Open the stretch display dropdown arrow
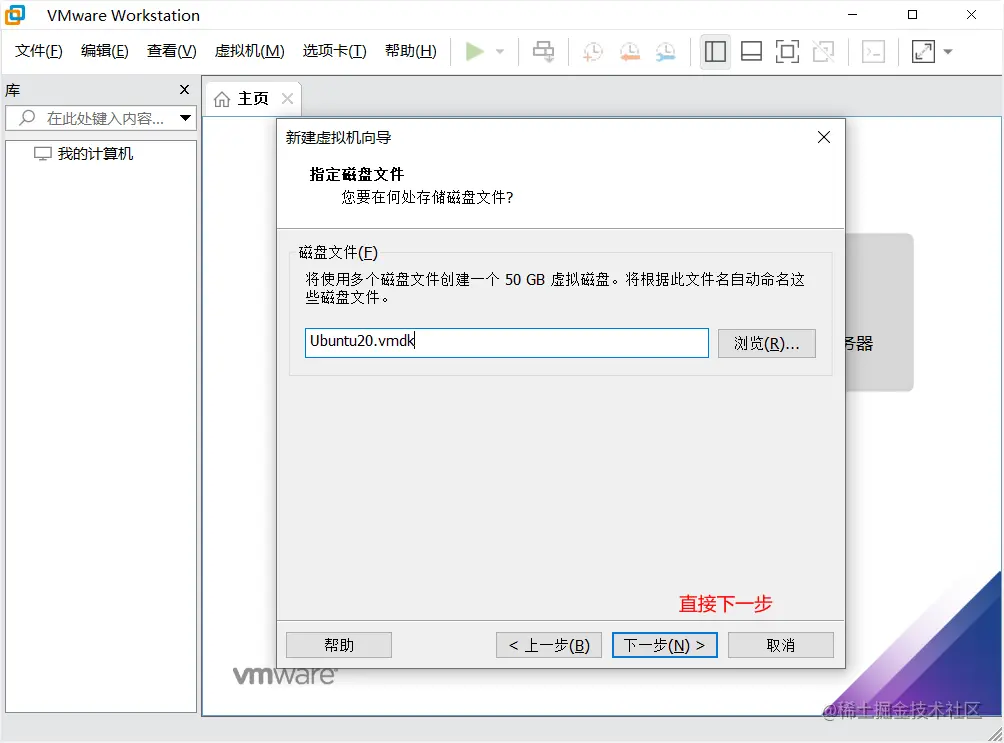This screenshot has width=1004, height=743. pyautogui.click(x=948, y=51)
